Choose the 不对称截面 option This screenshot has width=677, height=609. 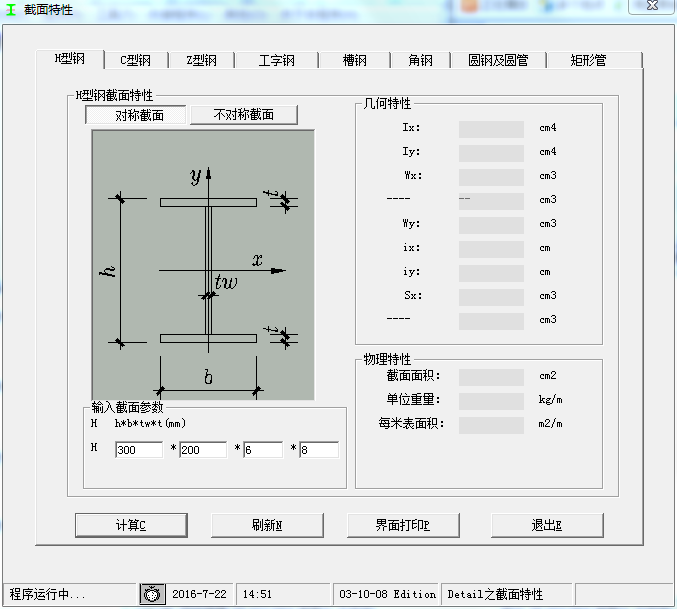(244, 115)
